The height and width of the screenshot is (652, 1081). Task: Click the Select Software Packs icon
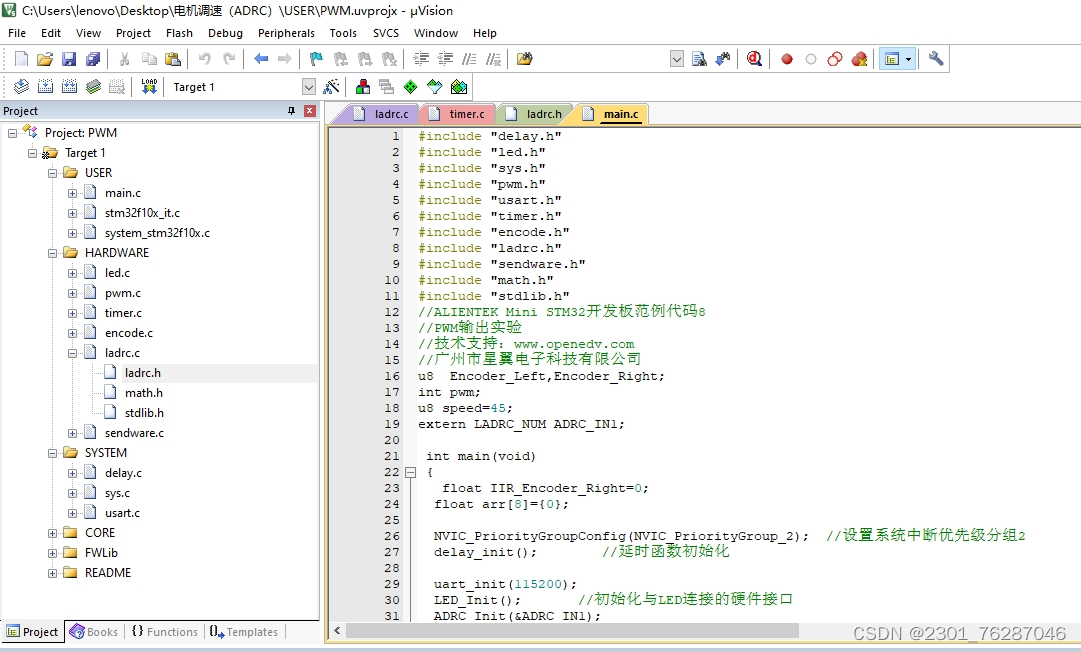434,87
